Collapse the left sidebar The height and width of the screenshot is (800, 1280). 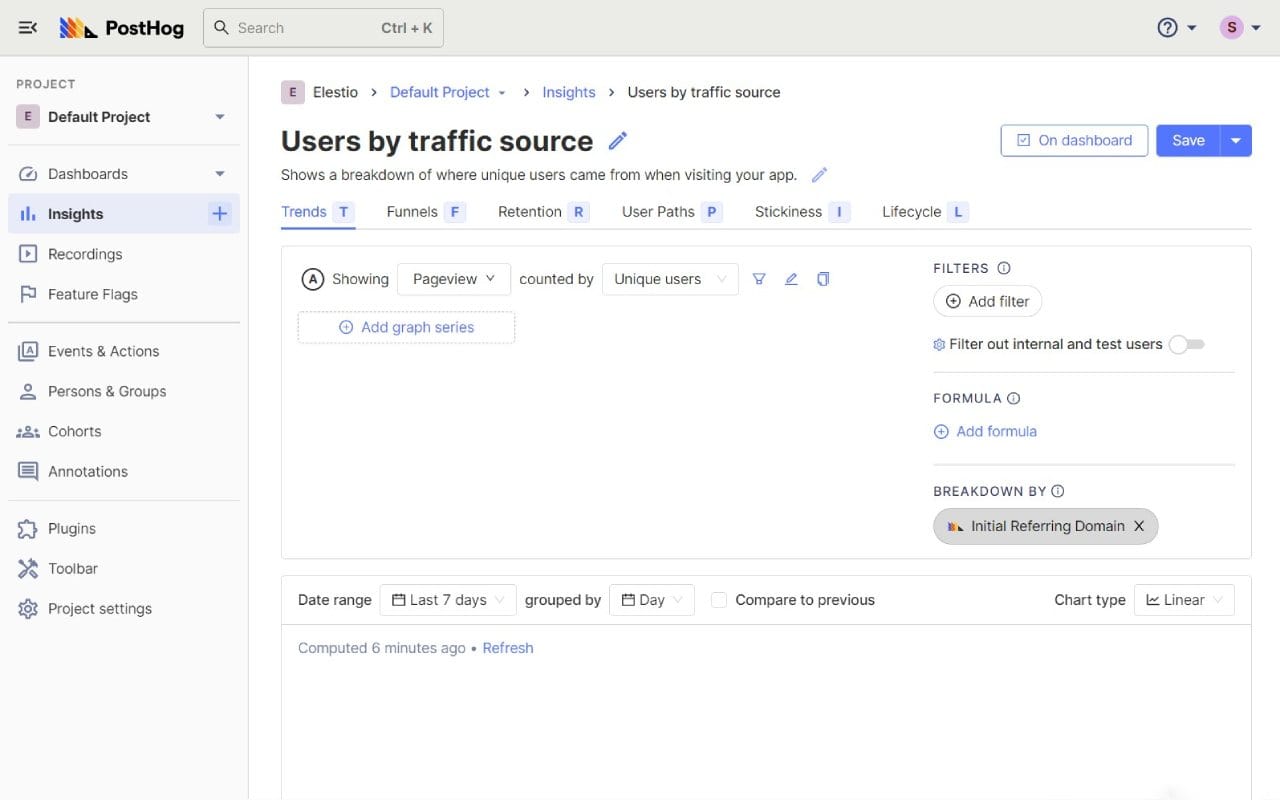27,27
